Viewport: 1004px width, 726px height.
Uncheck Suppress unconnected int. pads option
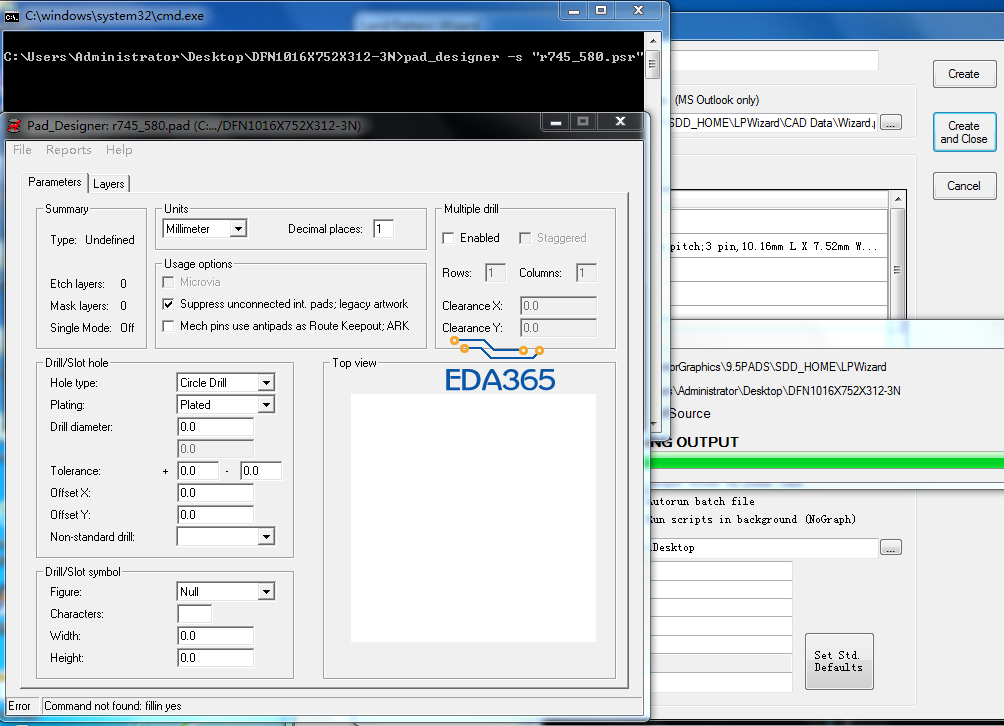tap(168, 304)
